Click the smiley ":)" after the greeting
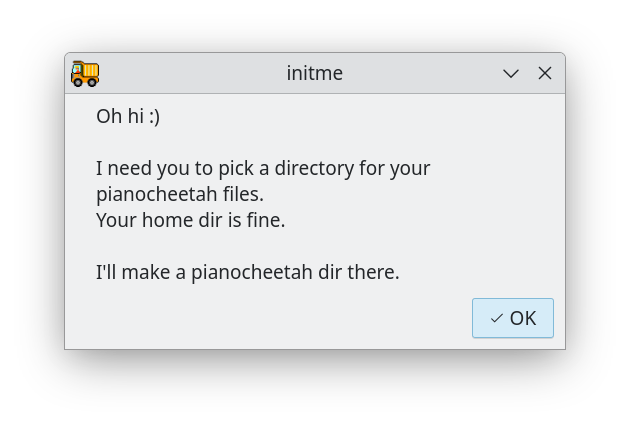 click(153, 116)
